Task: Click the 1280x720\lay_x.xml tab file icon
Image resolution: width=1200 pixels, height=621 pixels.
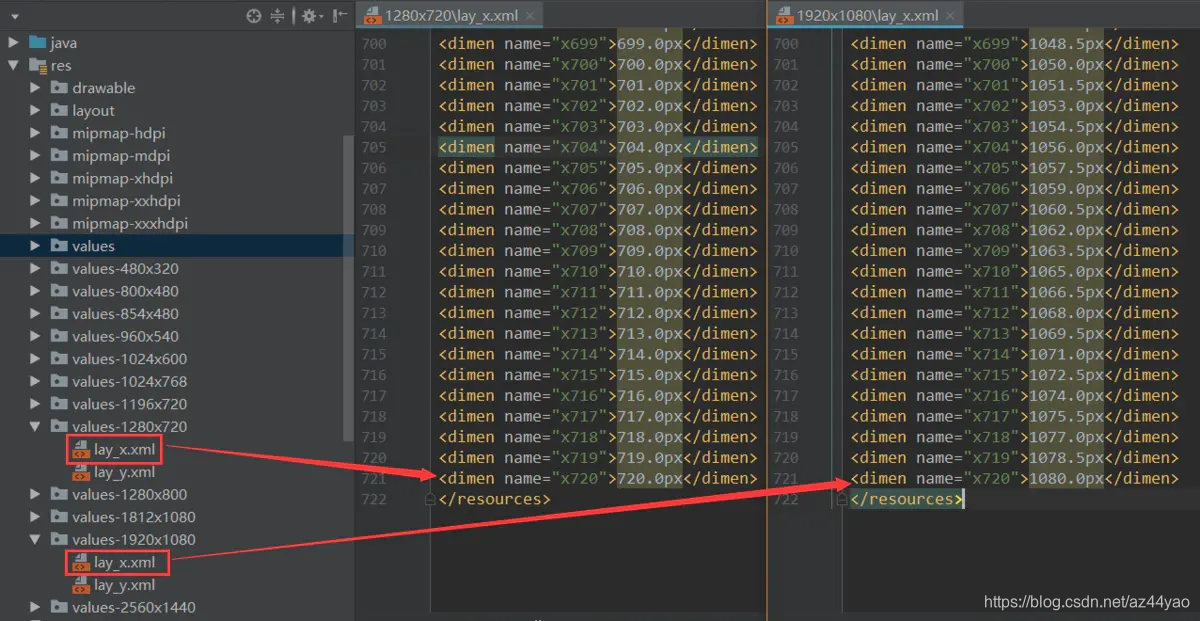Action: tap(372, 15)
